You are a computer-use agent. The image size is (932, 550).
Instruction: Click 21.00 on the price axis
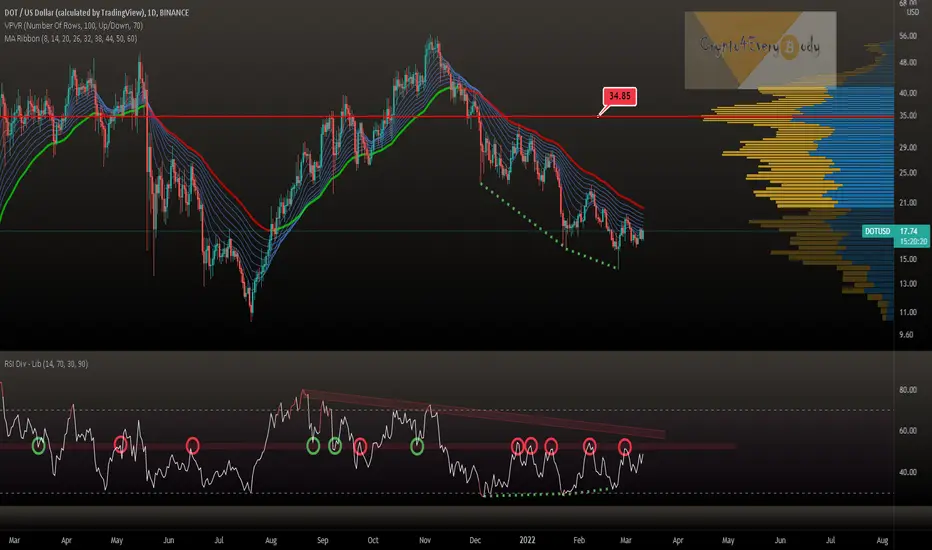[908, 203]
